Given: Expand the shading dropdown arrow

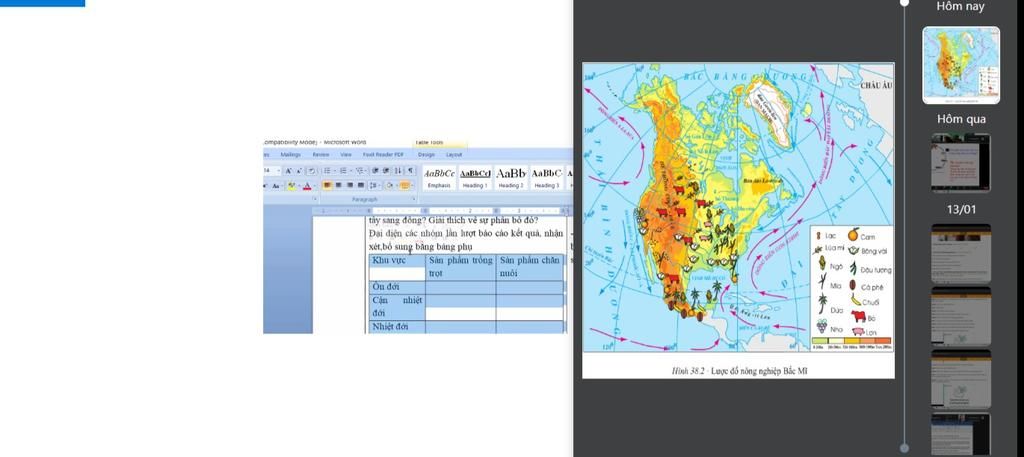Looking at the screenshot, I should click(x=396, y=185).
